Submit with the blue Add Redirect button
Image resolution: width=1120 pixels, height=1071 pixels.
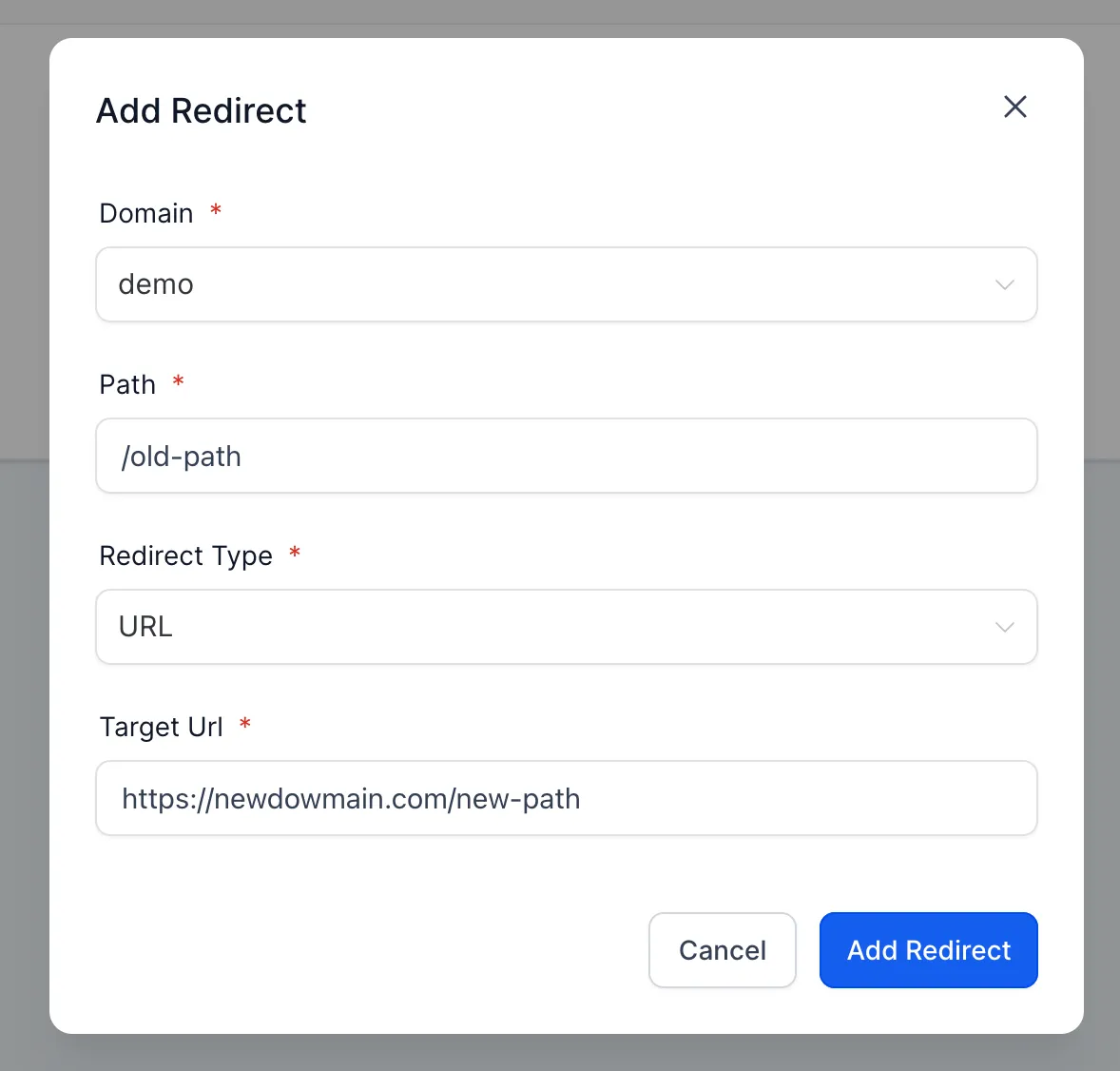pyautogui.click(x=928, y=950)
